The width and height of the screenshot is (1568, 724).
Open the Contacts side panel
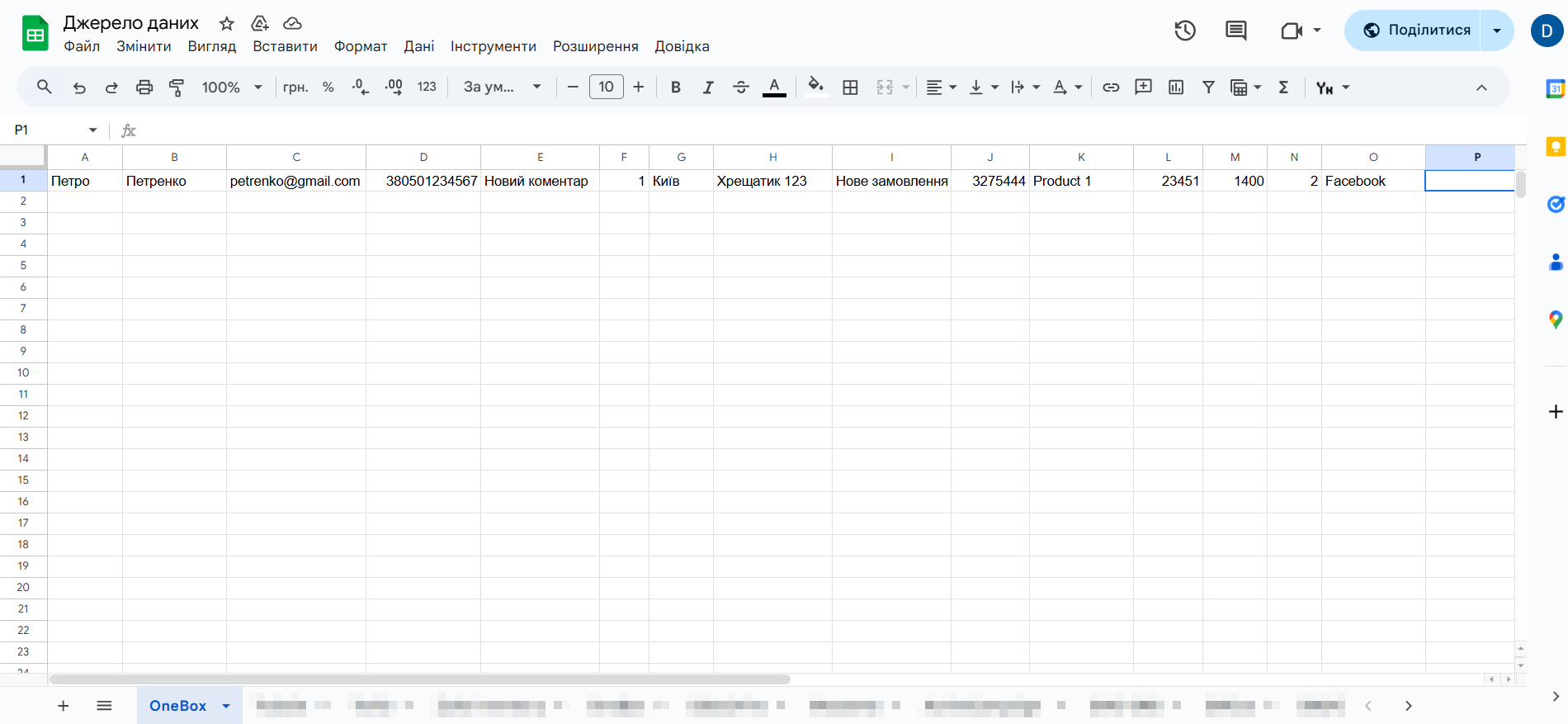1556,263
